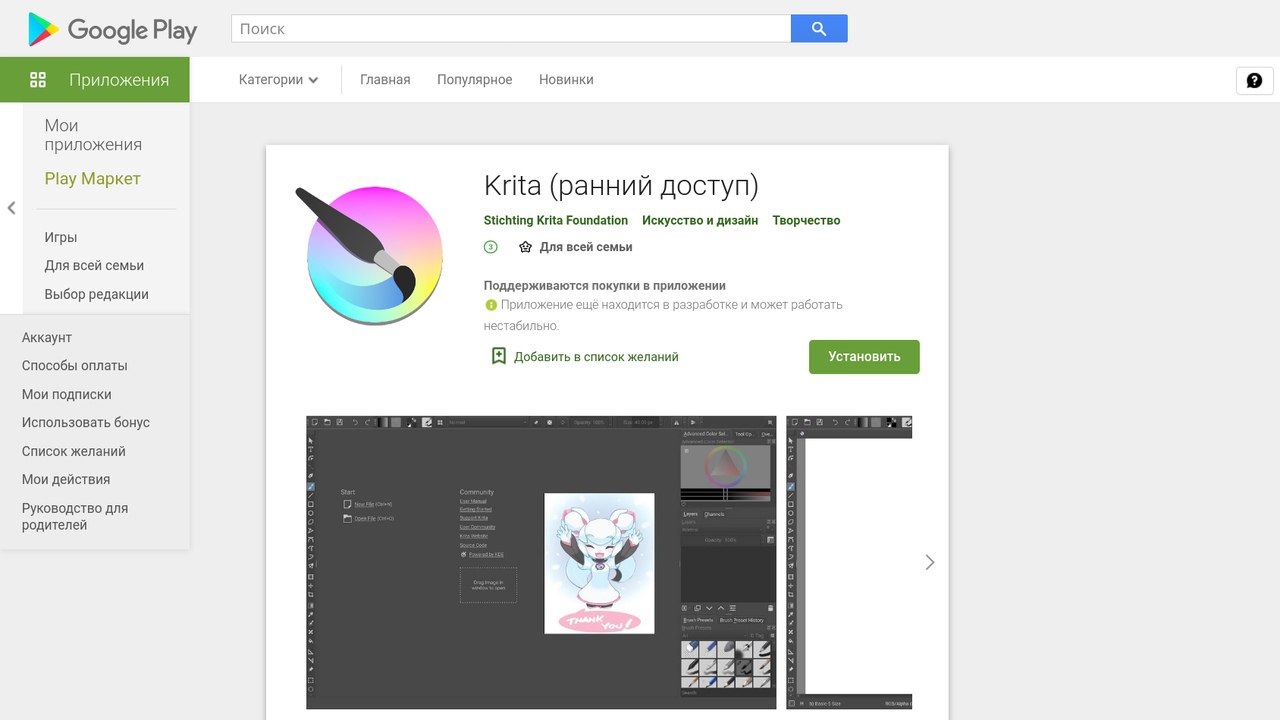Go to the Главная tab

[385, 80]
